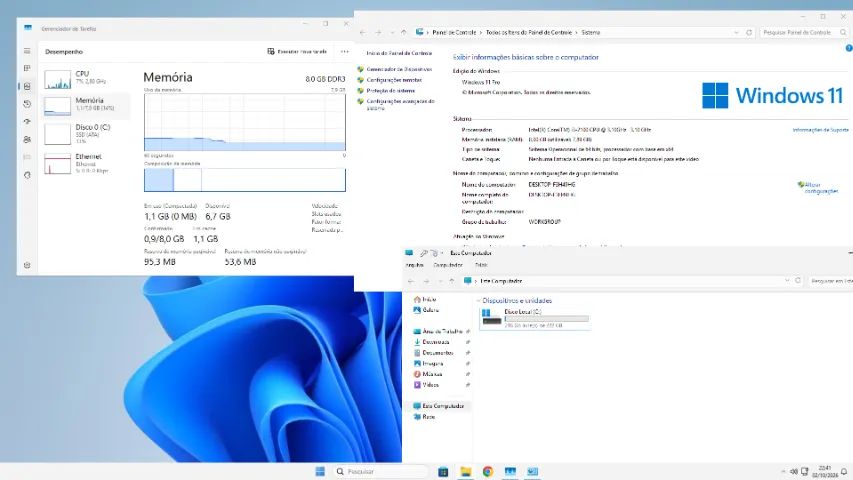The image size is (853, 480).
Task: Select the Ethernet performance item
Action: pyautogui.click(x=86, y=163)
